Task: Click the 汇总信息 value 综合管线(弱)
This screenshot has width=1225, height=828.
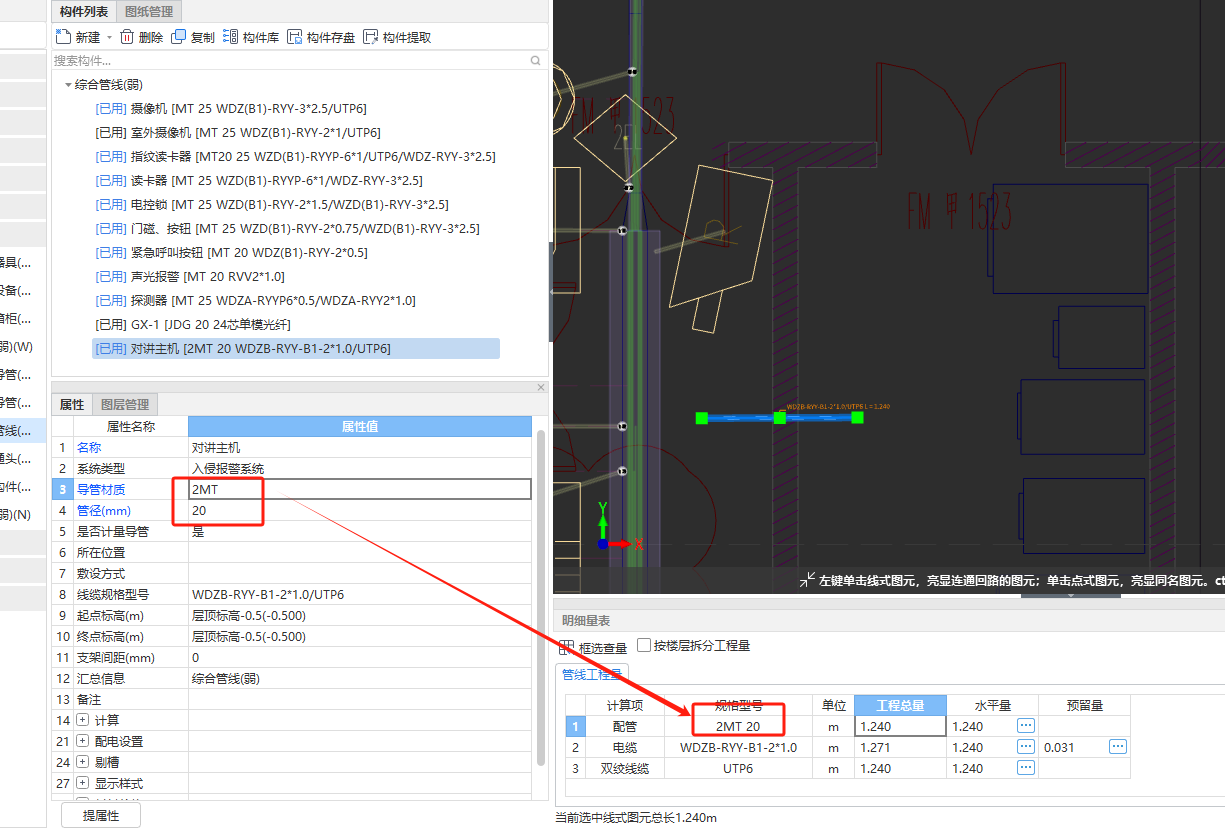Action: click(x=360, y=678)
